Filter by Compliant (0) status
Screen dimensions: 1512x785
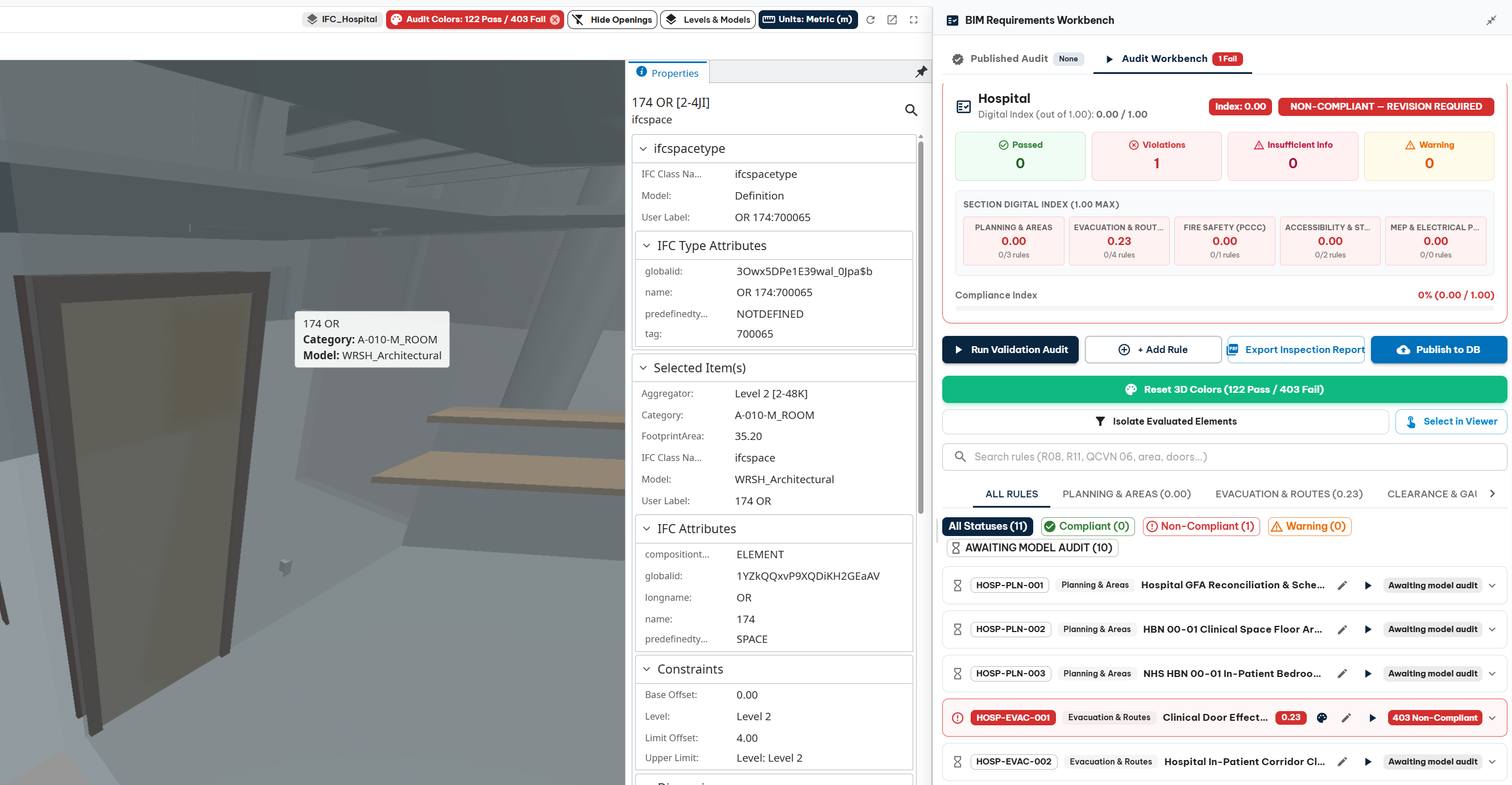(1088, 526)
